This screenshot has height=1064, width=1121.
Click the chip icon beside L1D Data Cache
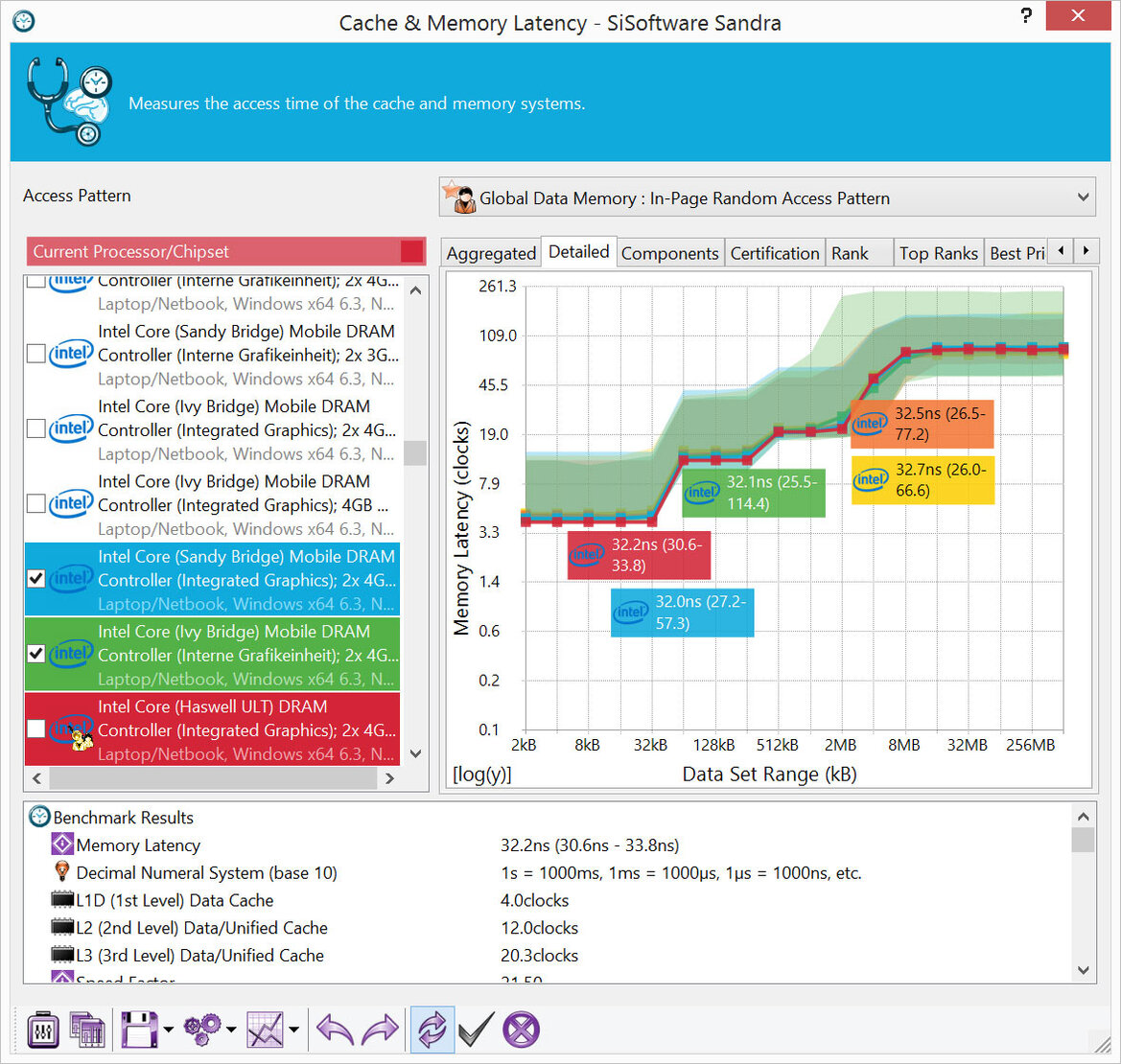tap(63, 899)
